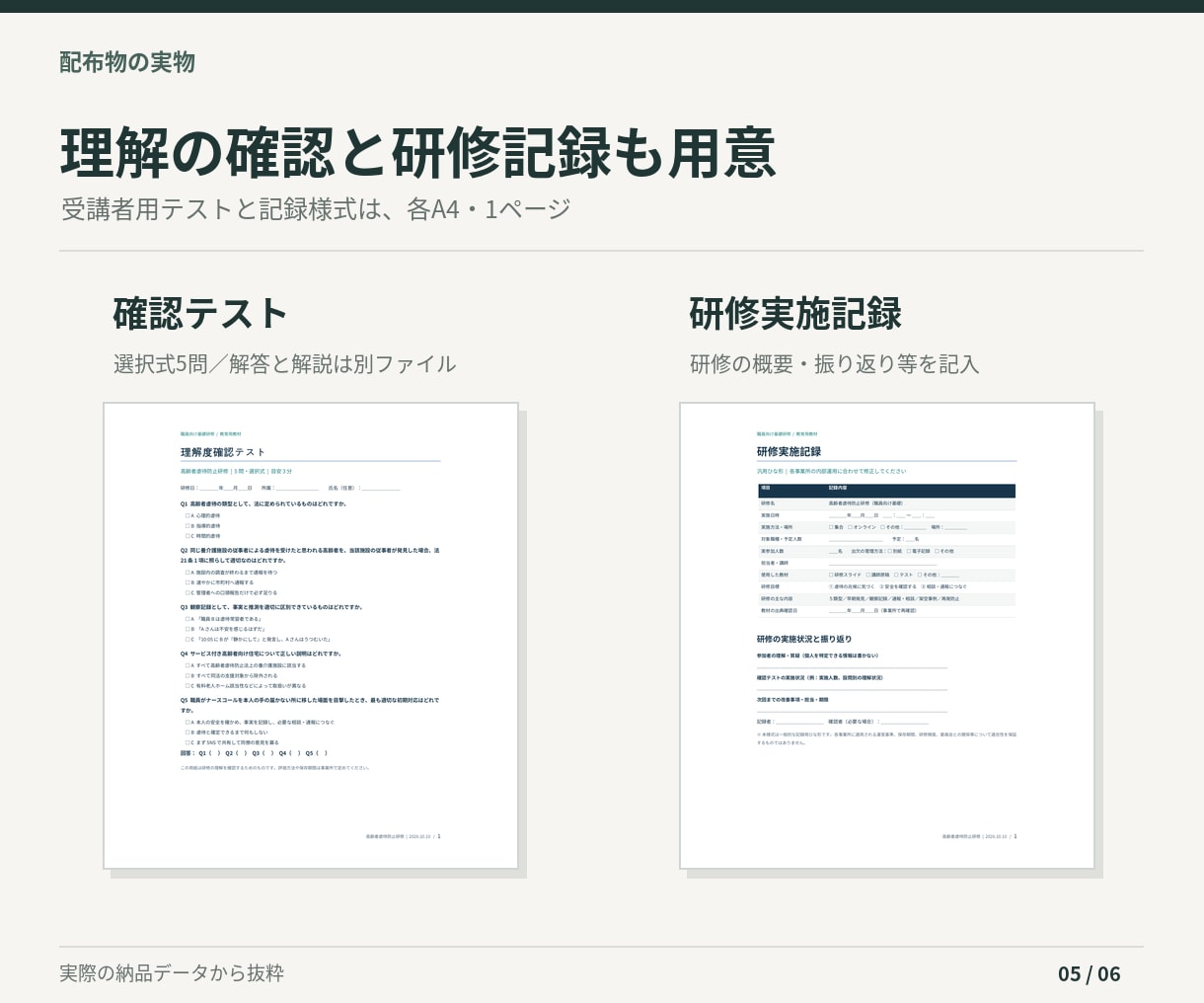Tick the オンライン checkbox in 実施方法・場所 row
This screenshot has width=1204, height=1003.
click(x=851, y=527)
